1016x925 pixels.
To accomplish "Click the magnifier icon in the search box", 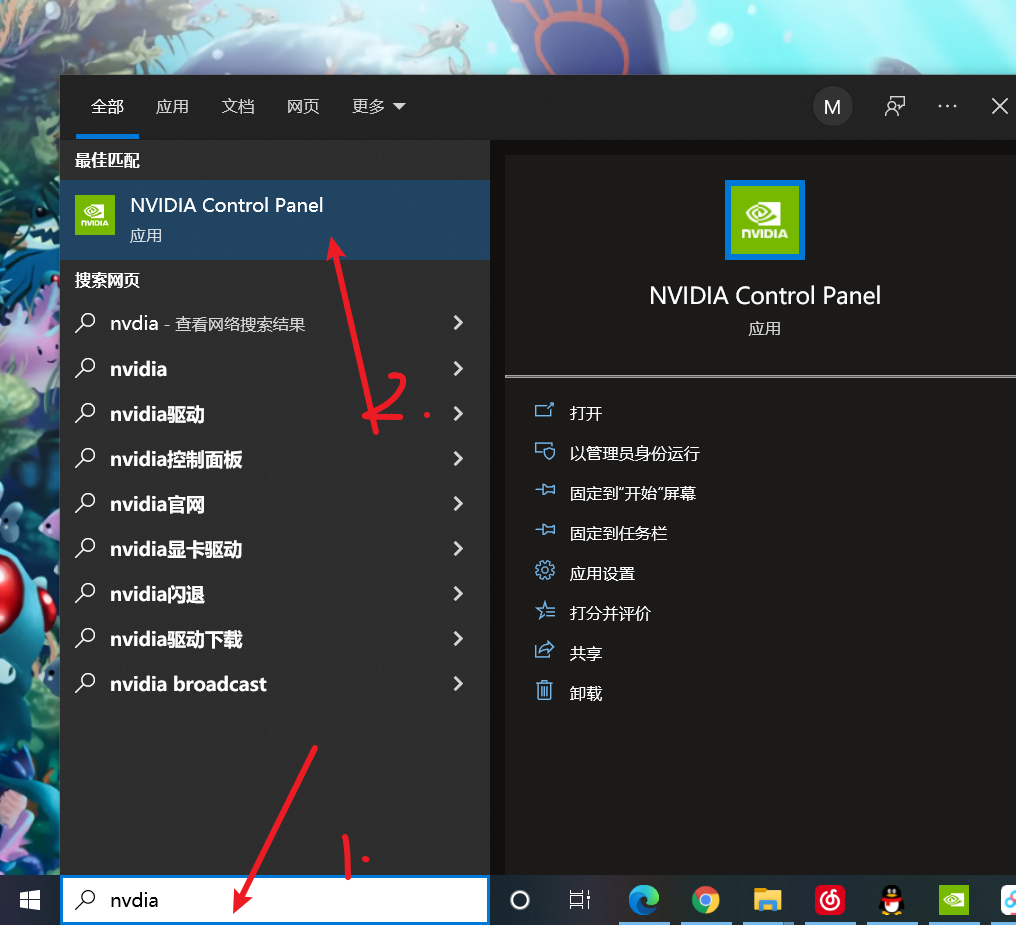I will [85, 900].
